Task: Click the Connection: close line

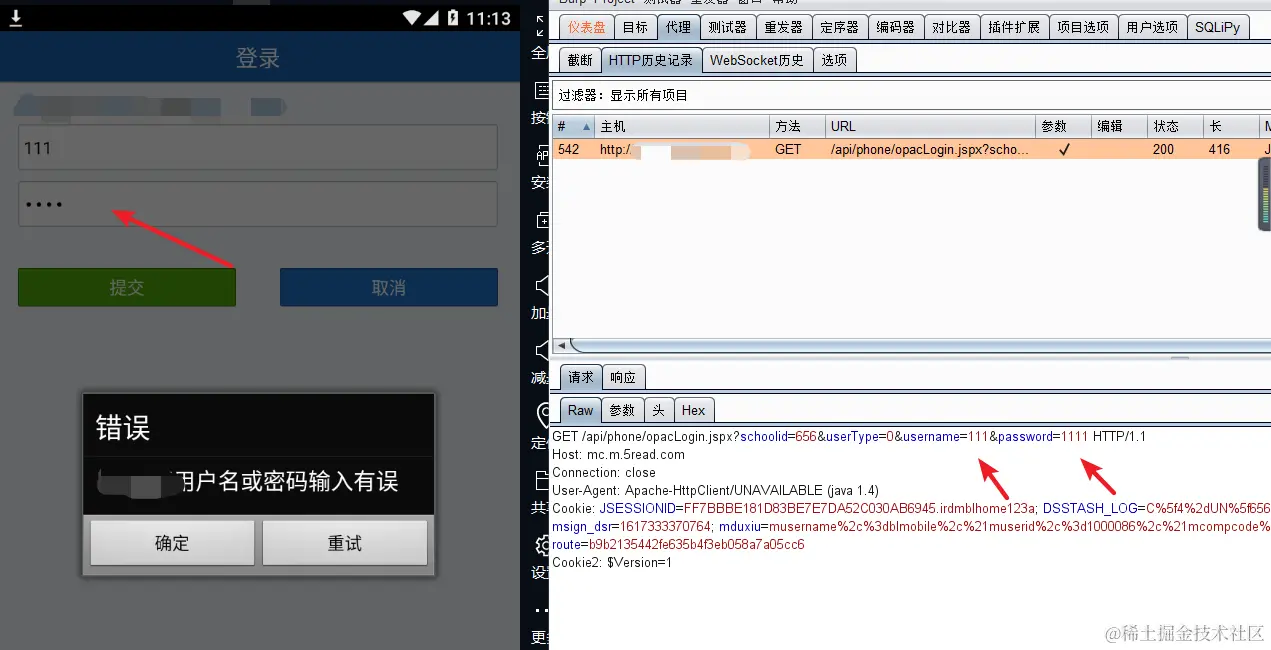Action: tap(604, 472)
